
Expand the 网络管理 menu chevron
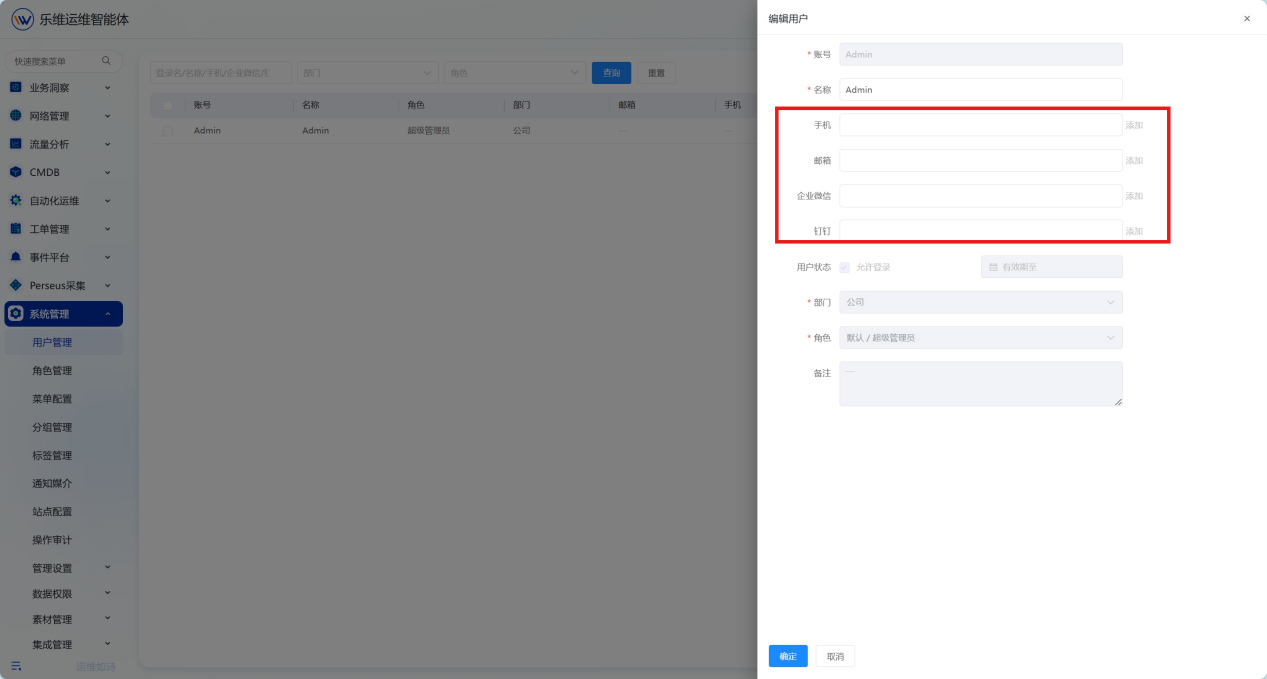pos(108,116)
